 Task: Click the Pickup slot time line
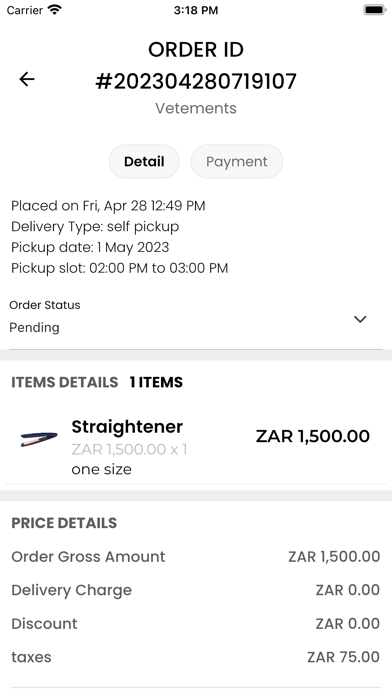tap(119, 268)
